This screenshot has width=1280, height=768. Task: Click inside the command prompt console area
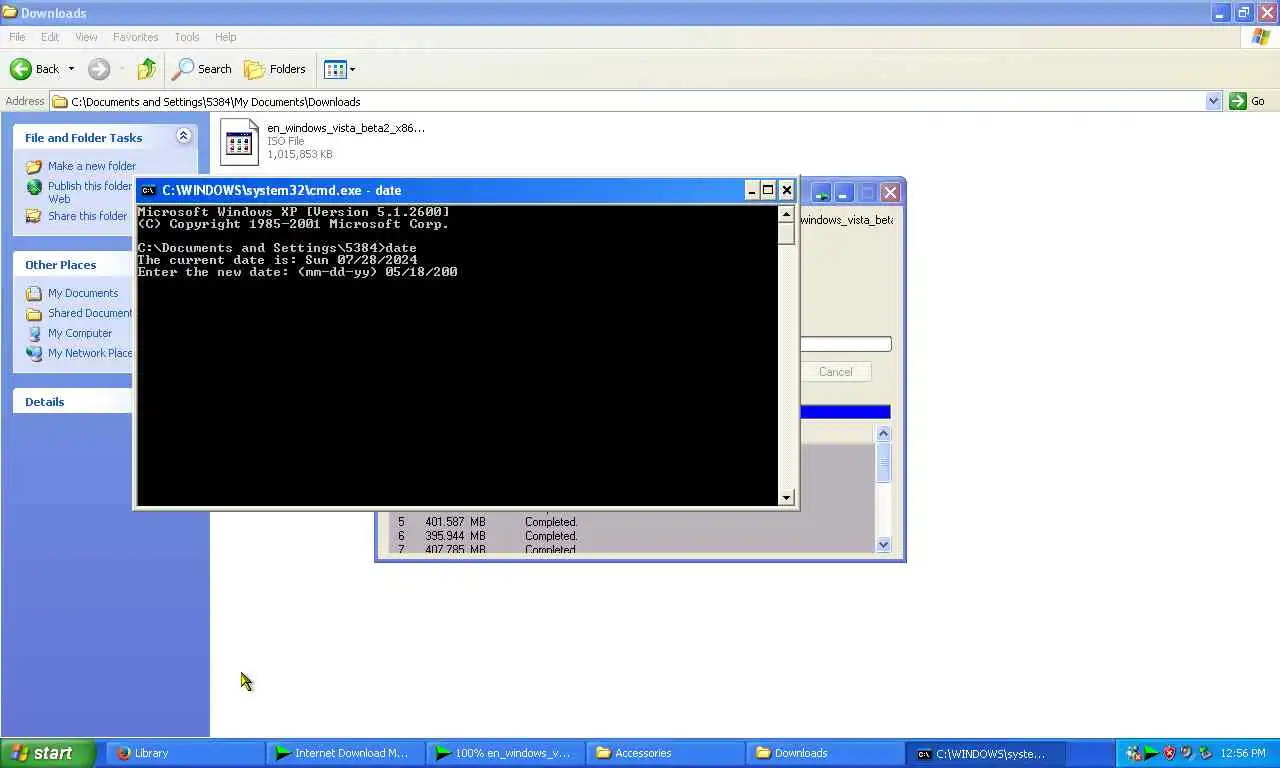click(x=457, y=355)
